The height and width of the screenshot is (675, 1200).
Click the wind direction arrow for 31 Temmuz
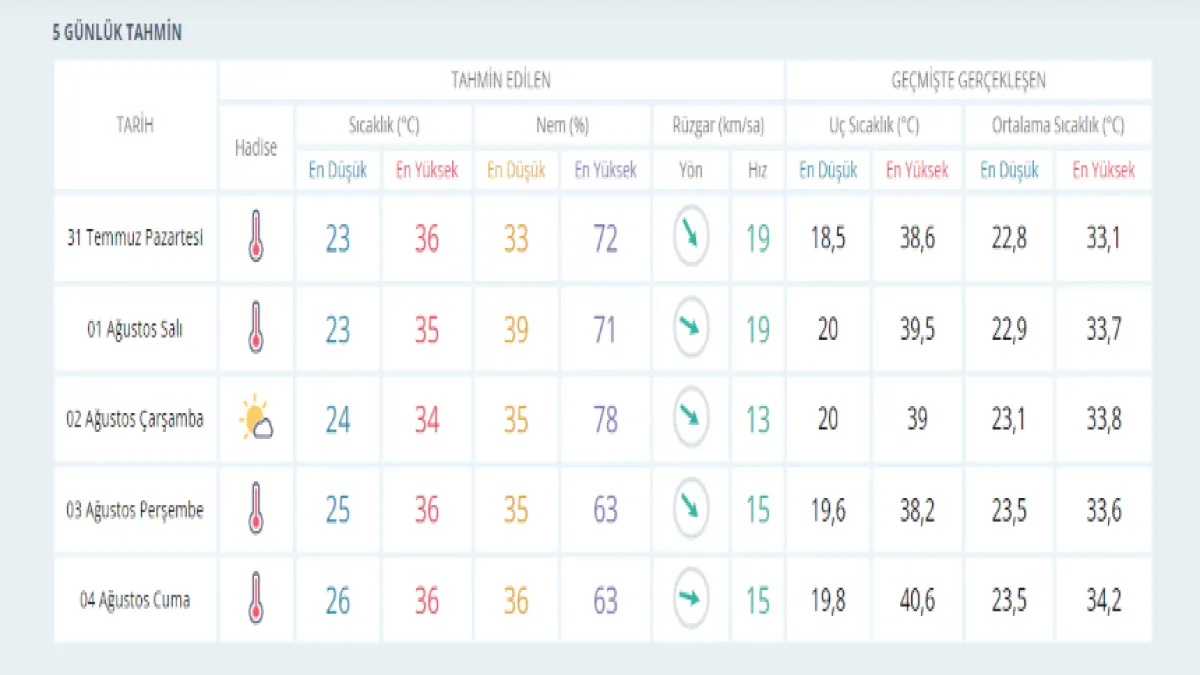click(x=691, y=237)
